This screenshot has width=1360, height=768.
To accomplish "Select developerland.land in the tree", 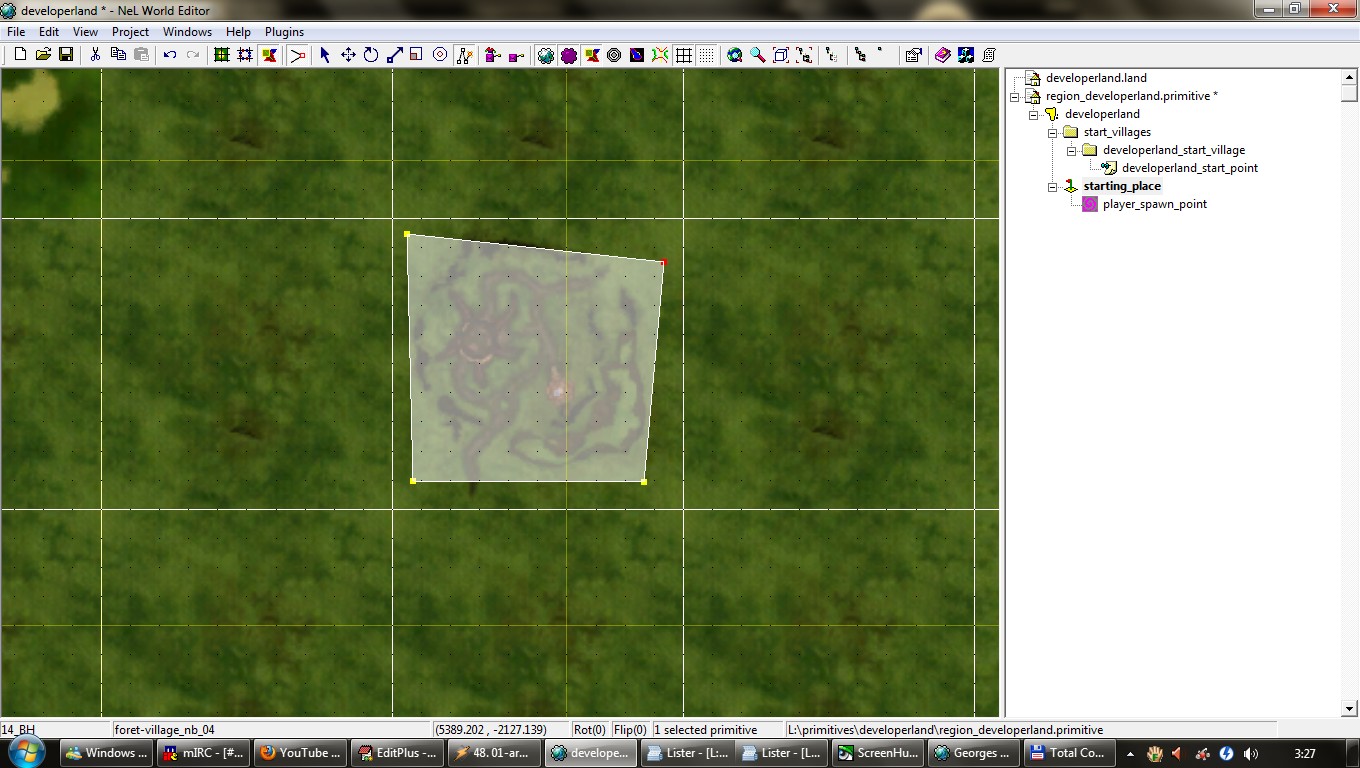I will 1095,78.
